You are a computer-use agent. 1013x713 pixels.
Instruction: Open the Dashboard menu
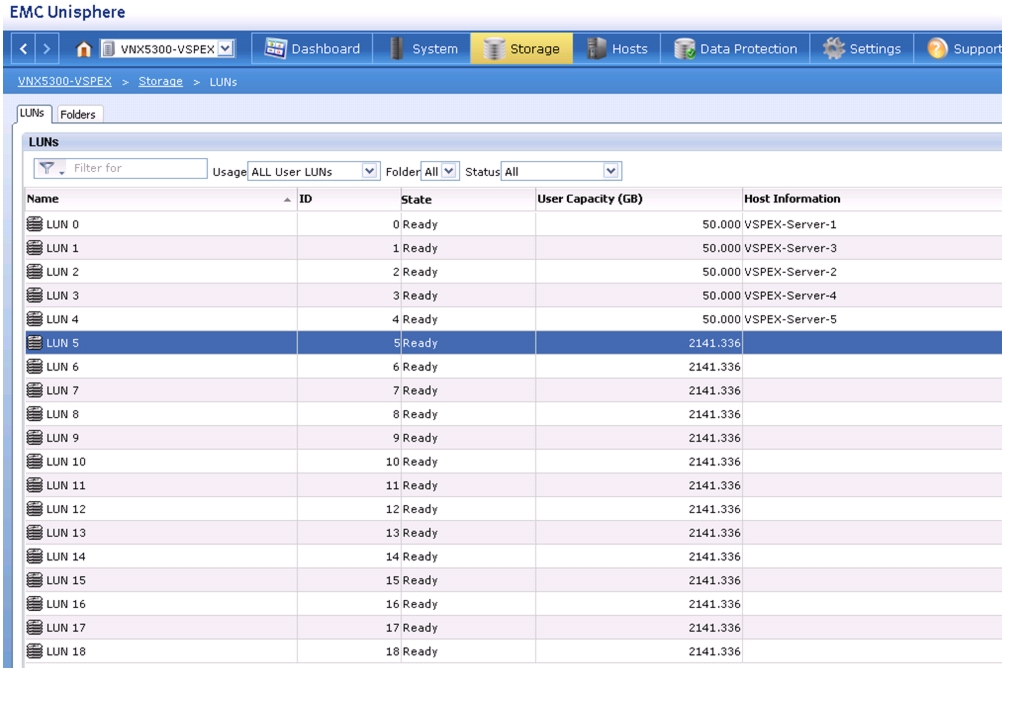[313, 48]
